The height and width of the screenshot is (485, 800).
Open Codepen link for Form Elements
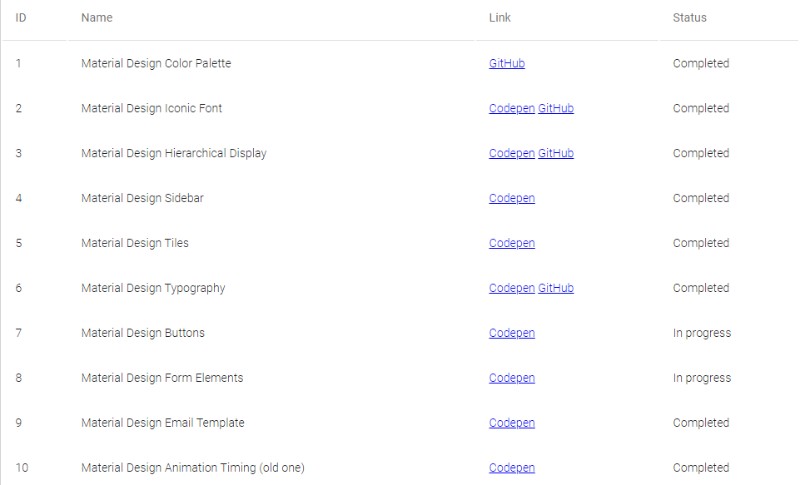[x=512, y=377]
